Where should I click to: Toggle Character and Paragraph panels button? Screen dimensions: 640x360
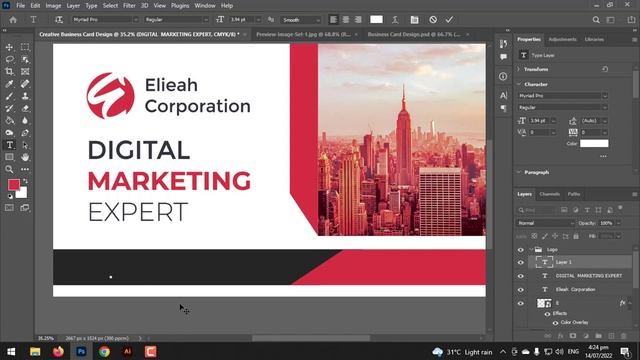(414, 20)
